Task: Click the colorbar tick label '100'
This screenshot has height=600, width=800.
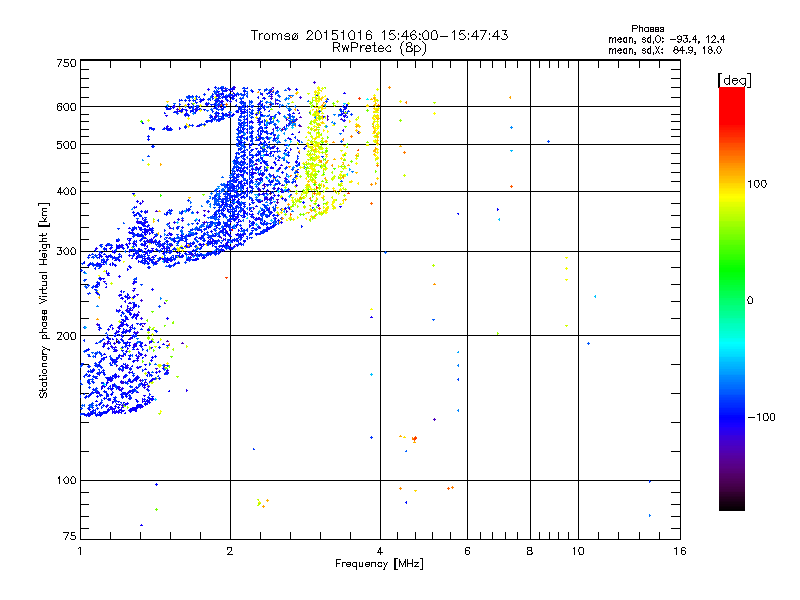Action: [757, 184]
